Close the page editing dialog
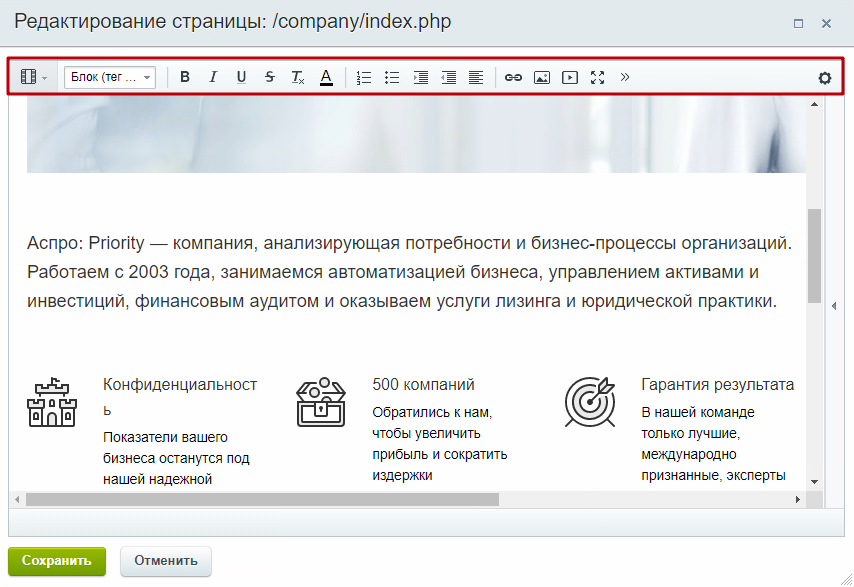The width and height of the screenshot is (854, 587). (826, 23)
